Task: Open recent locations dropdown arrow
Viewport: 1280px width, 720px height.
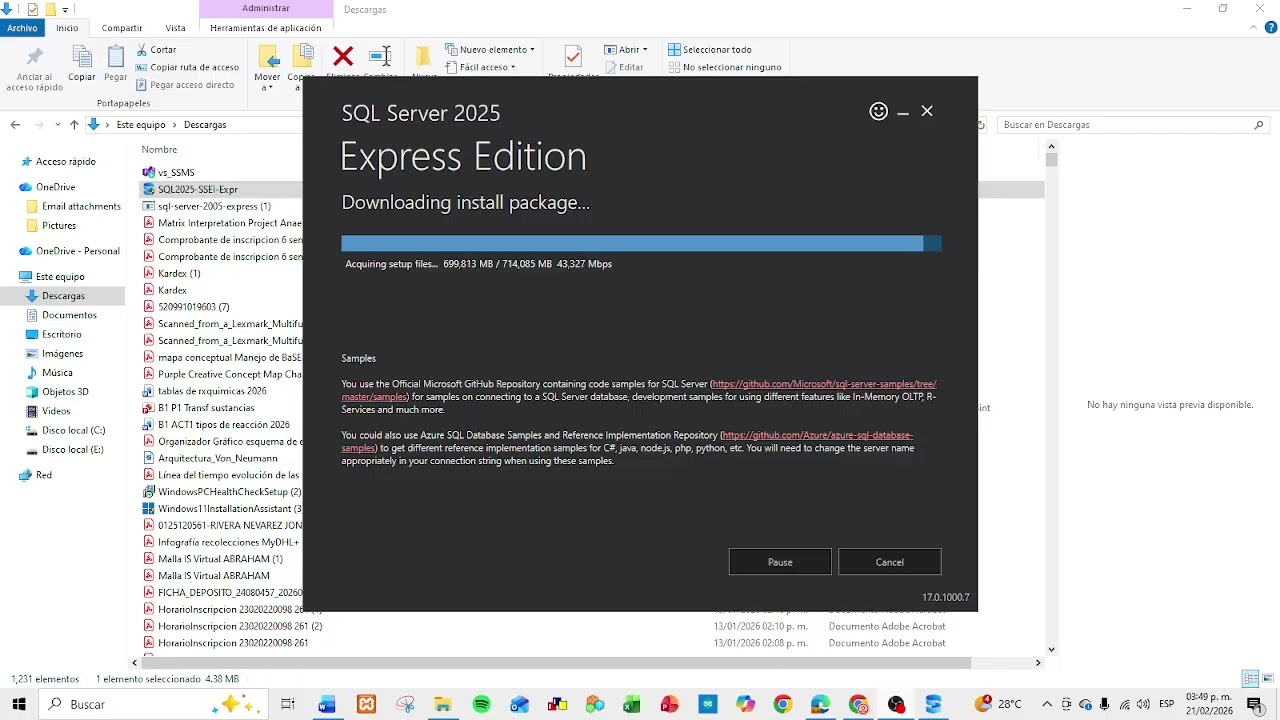Action: coord(58,125)
